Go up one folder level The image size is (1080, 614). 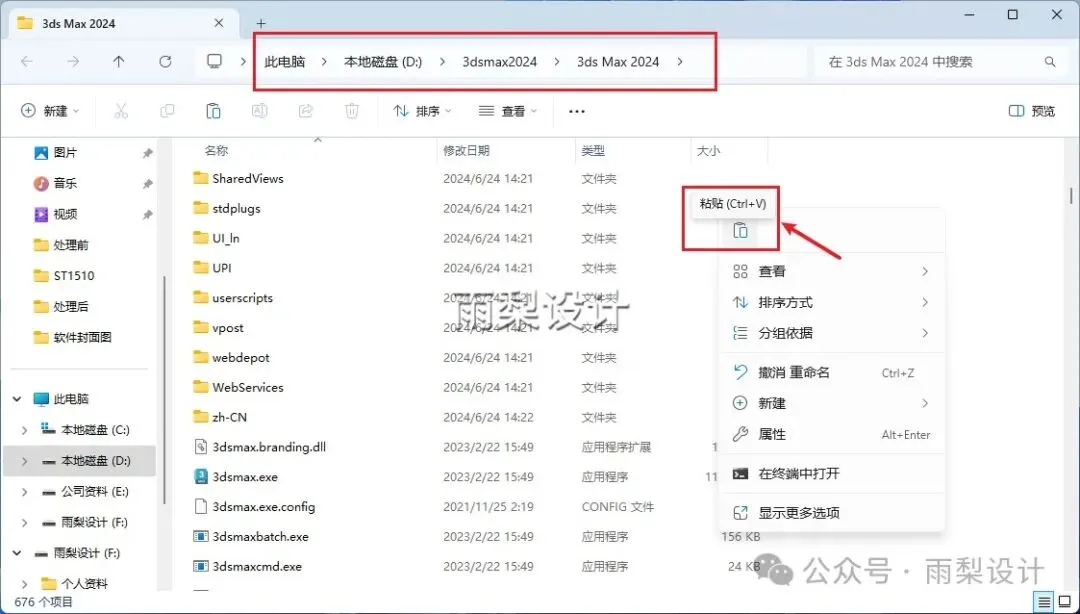coord(119,61)
